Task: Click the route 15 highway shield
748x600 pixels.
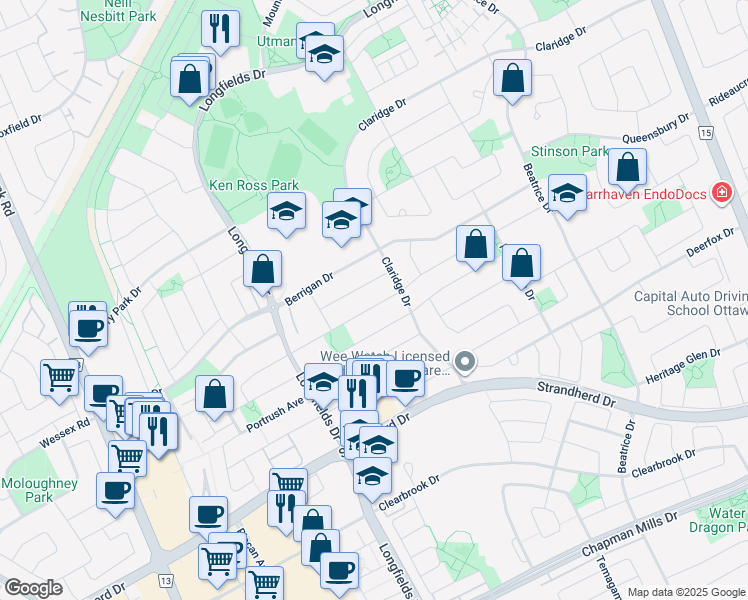Action: (706, 133)
